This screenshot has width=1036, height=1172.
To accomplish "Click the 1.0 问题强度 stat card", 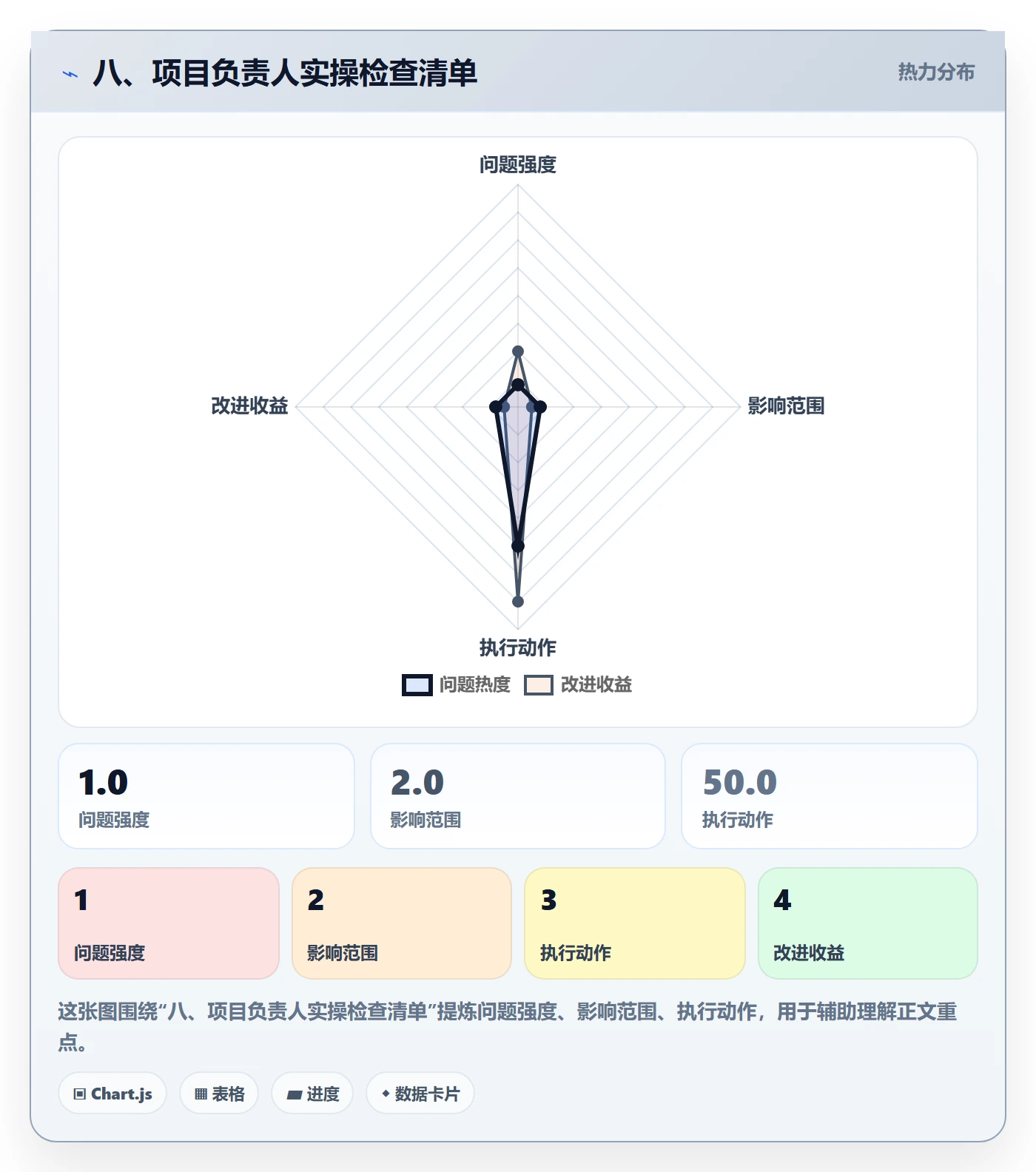I will [x=206, y=796].
